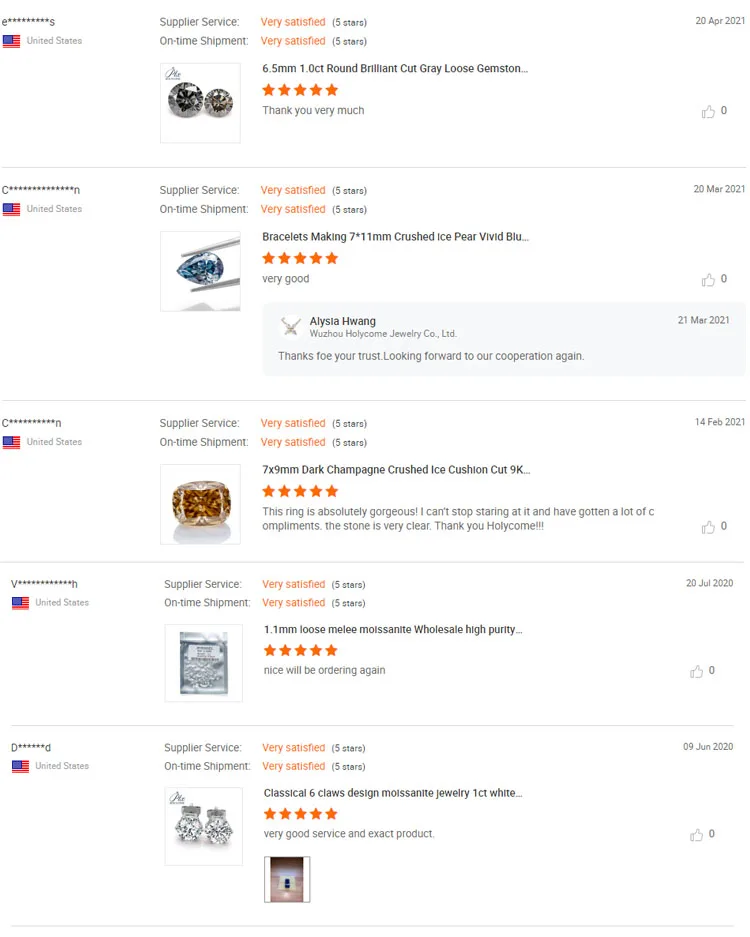This screenshot has height=937, width=750.
Task: Like the 'very good service and exact product' review
Action: click(x=697, y=835)
